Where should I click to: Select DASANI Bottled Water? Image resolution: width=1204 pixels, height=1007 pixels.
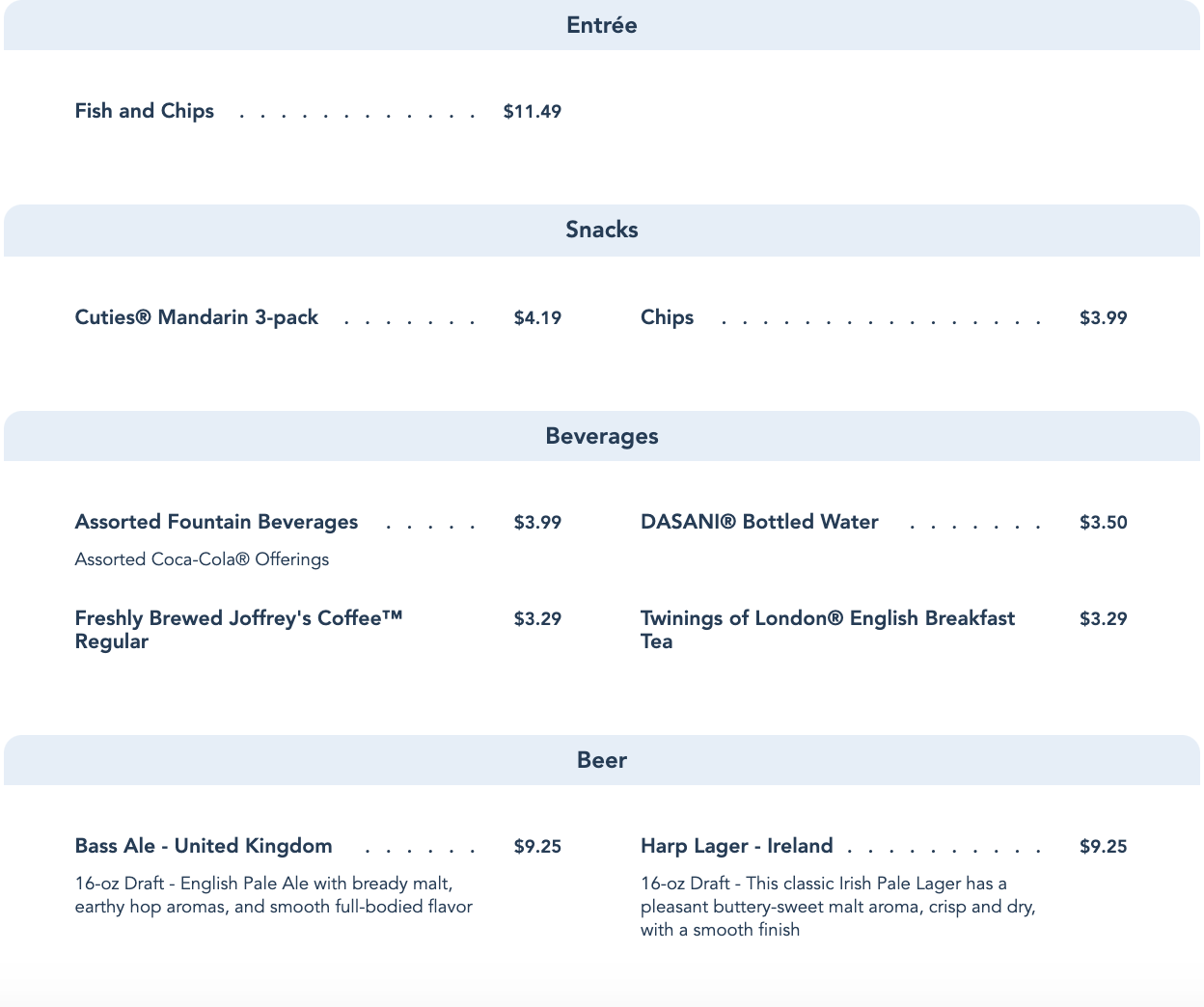[759, 522]
